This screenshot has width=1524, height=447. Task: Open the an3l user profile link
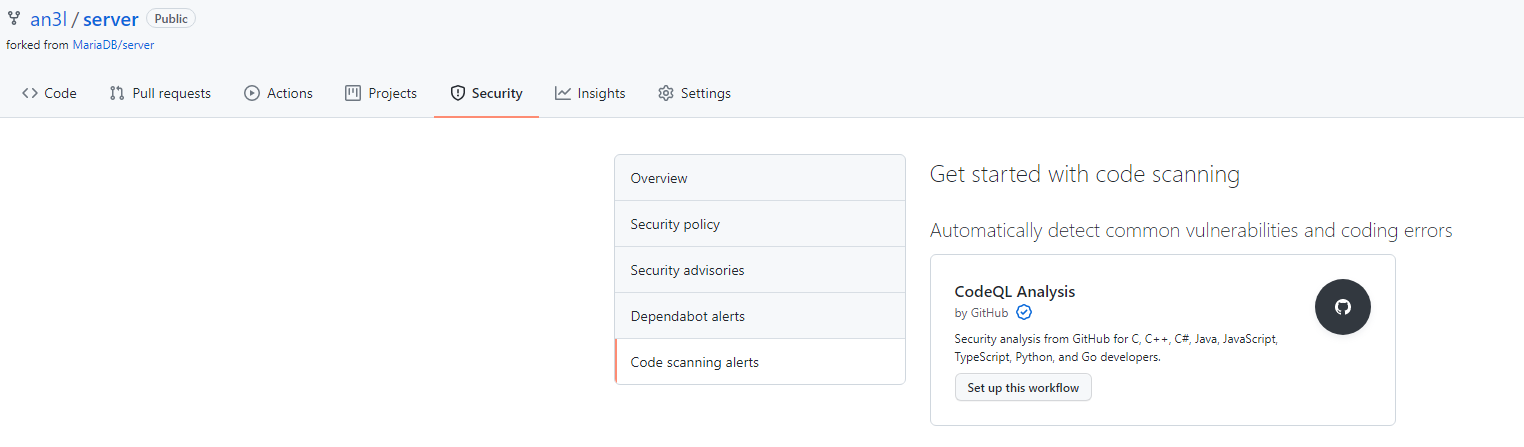click(x=48, y=19)
